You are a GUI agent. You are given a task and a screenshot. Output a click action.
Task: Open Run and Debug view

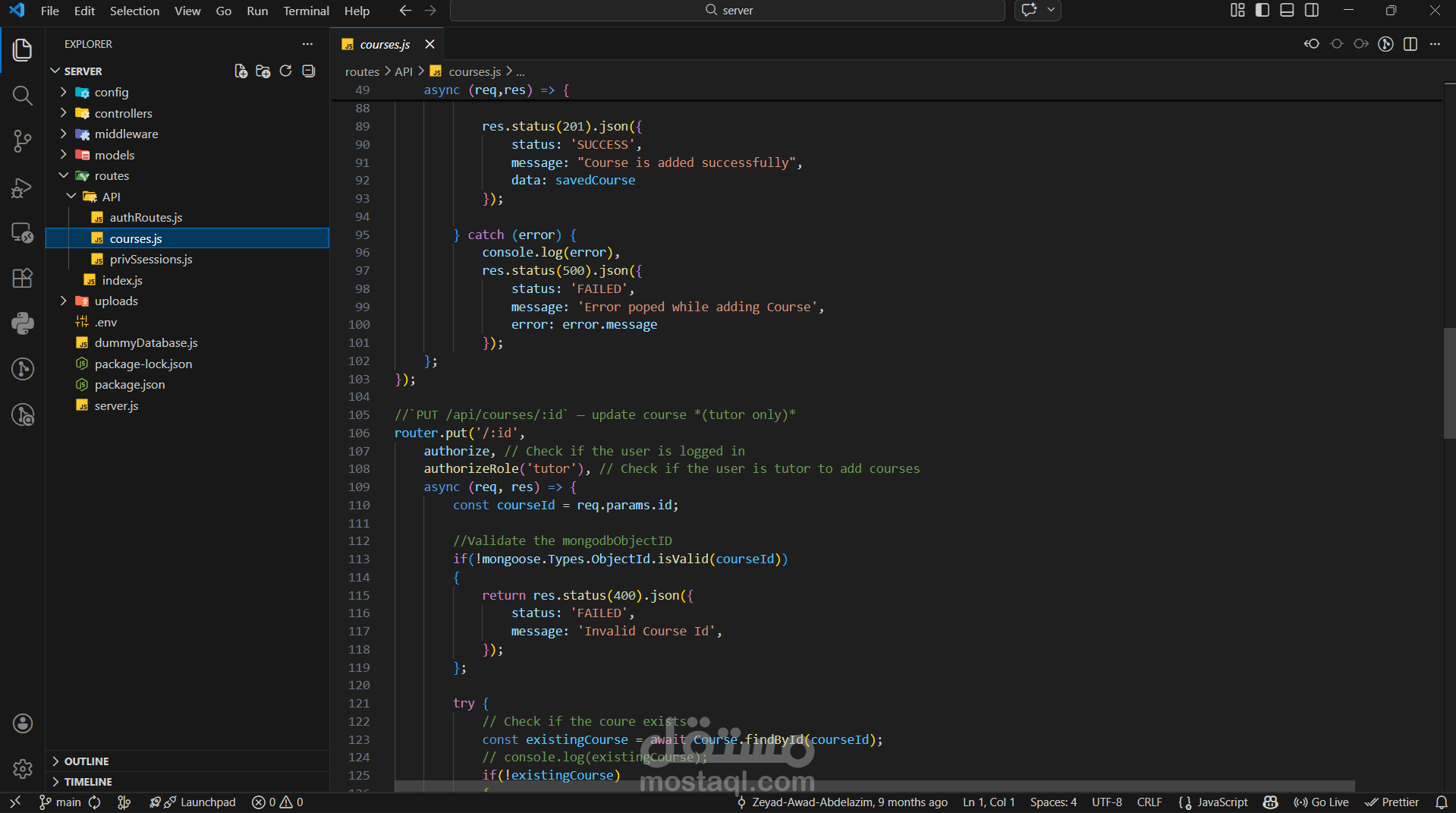click(22, 187)
